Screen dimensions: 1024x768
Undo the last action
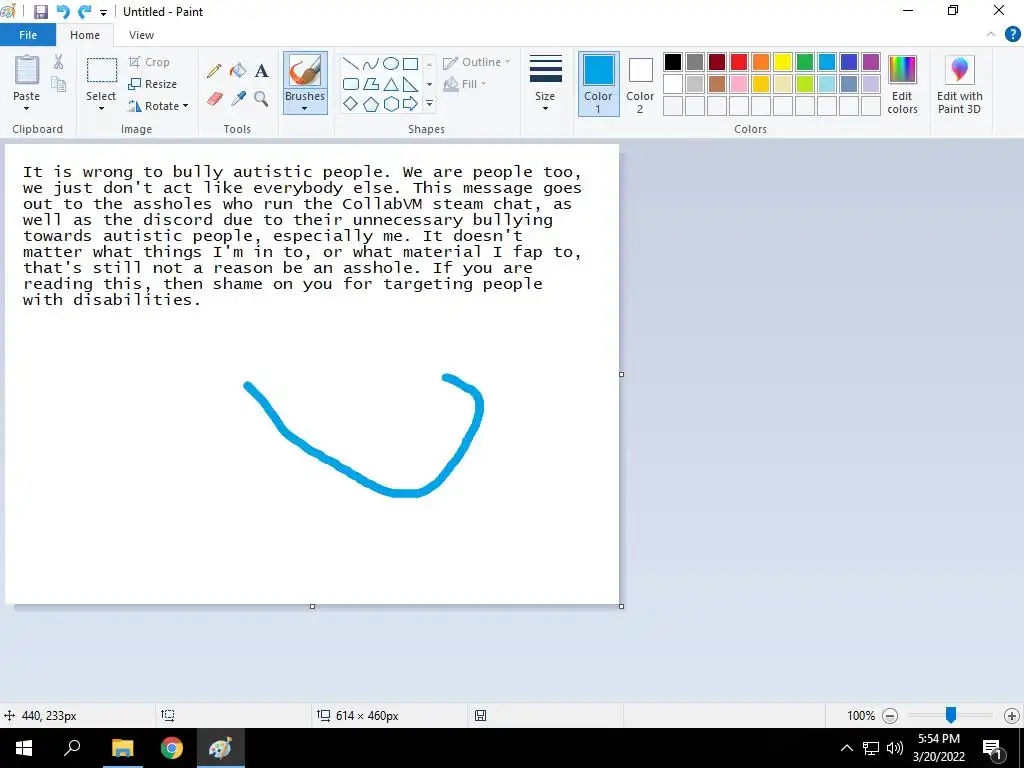point(63,12)
